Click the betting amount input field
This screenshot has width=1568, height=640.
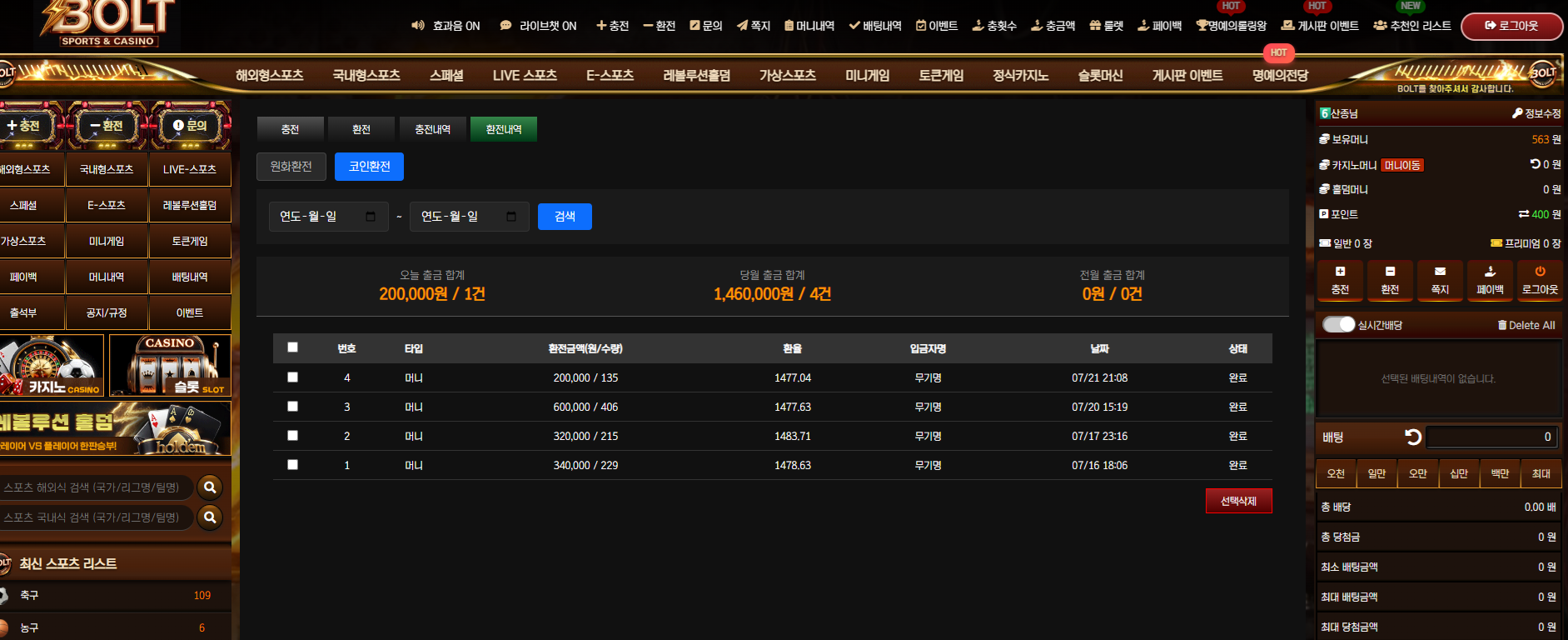(x=1491, y=437)
